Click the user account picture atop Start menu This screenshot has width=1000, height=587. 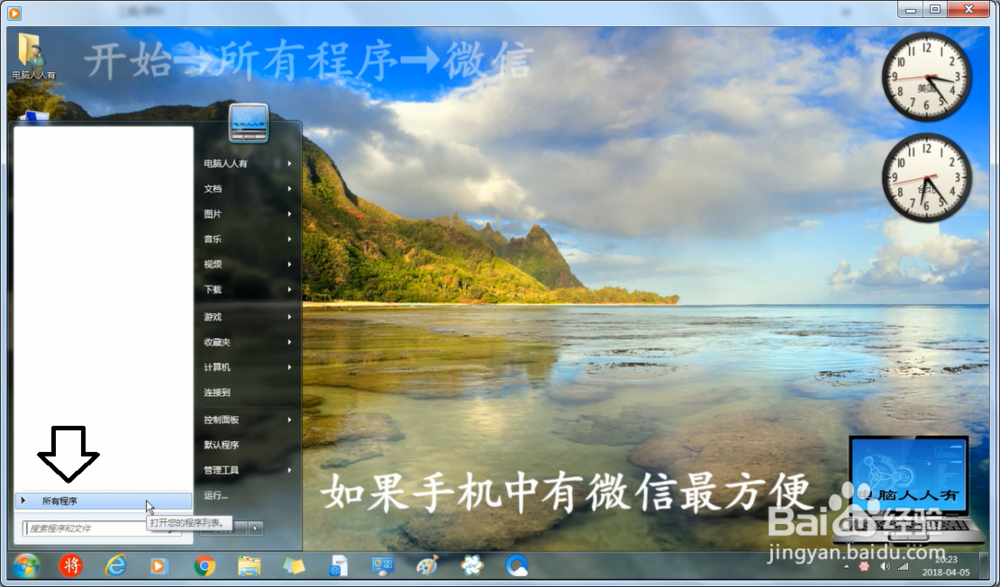[x=249, y=123]
